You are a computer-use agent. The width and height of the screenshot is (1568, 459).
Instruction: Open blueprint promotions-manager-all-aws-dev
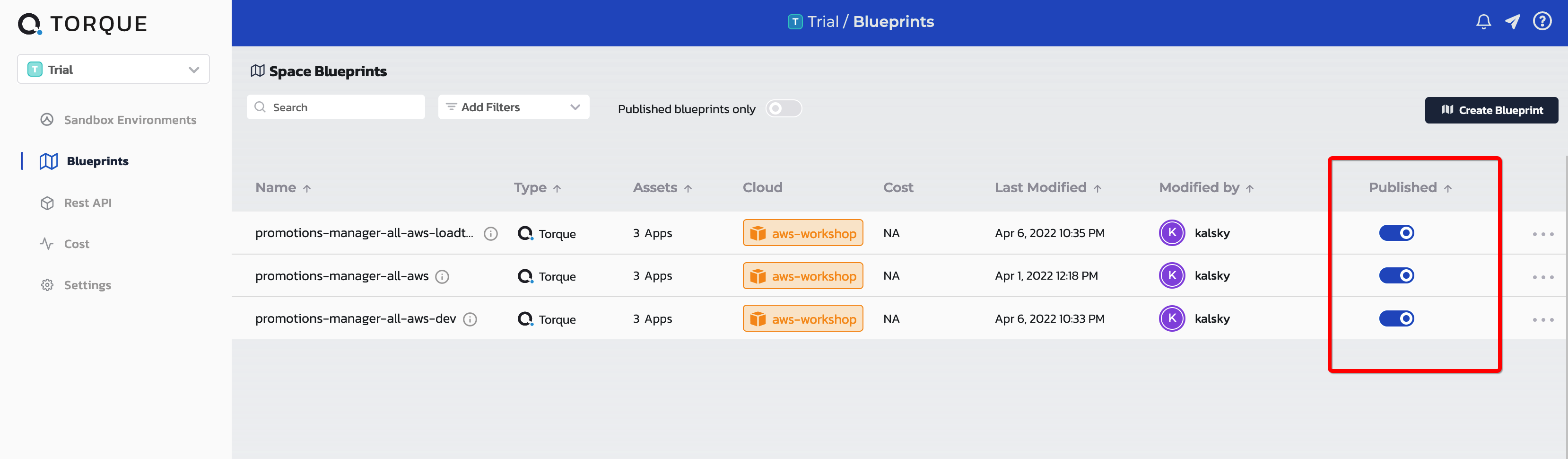(x=356, y=319)
